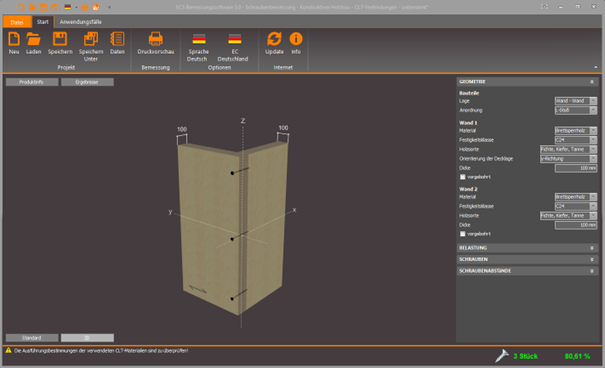Open the Druckvorschau printer icon

(155, 39)
